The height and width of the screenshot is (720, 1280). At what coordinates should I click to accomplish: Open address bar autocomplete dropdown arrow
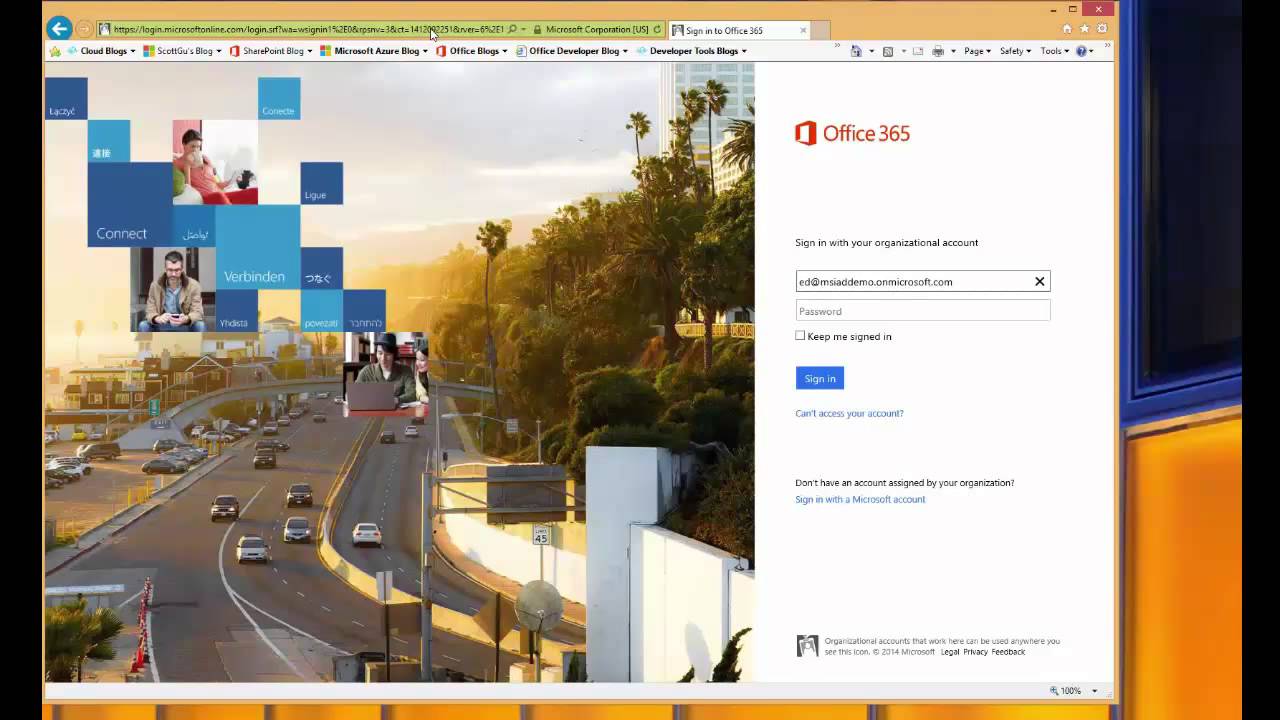pos(523,30)
